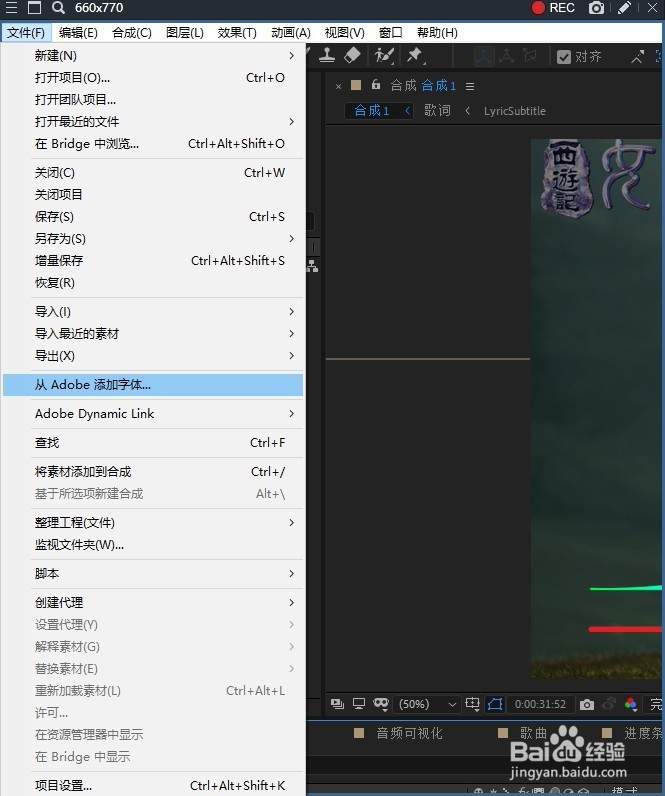665x796 pixels.
Task: Choose 增量保存 menu item
Action: tap(153, 260)
